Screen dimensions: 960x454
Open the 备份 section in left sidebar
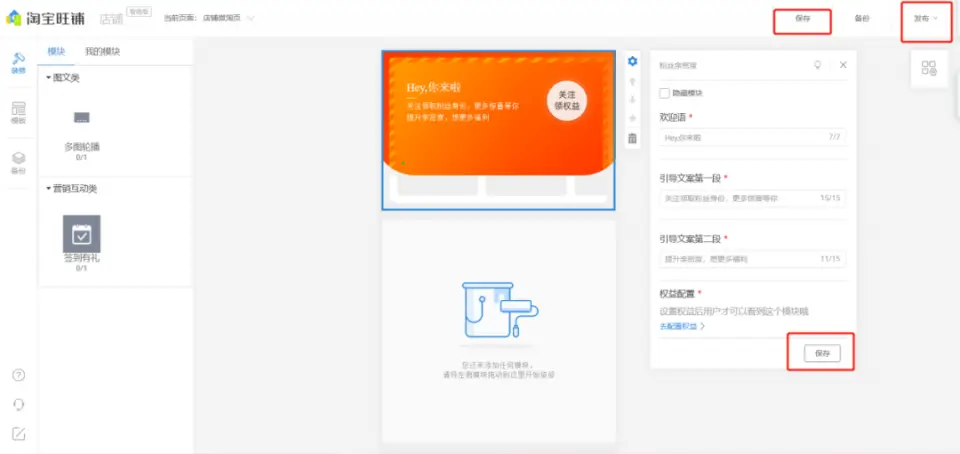point(19,163)
